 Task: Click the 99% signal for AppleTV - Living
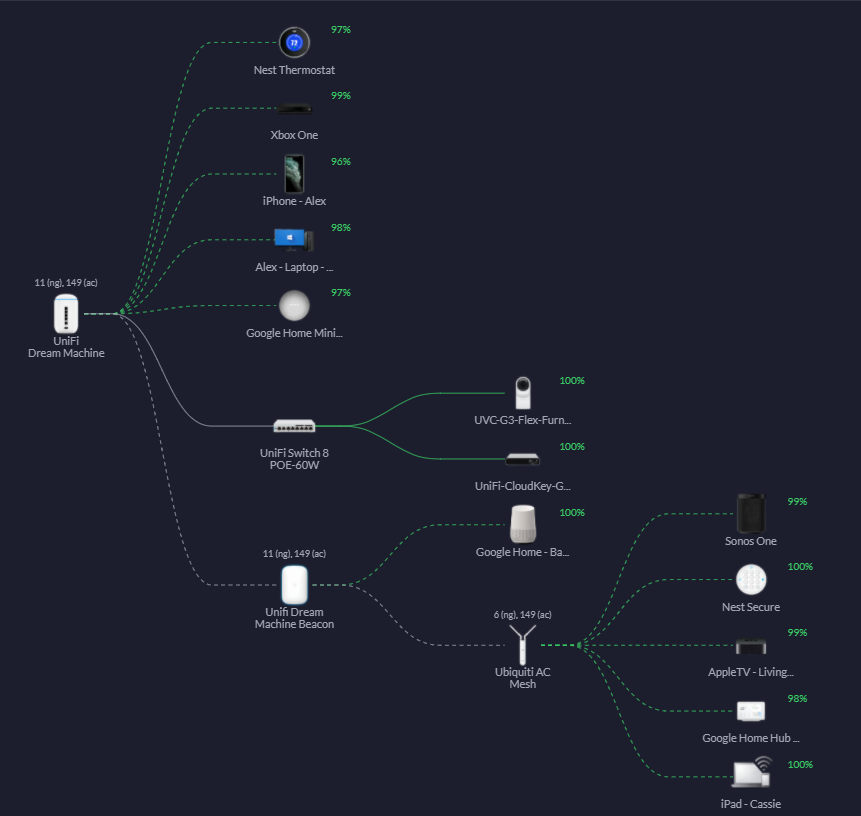point(797,633)
